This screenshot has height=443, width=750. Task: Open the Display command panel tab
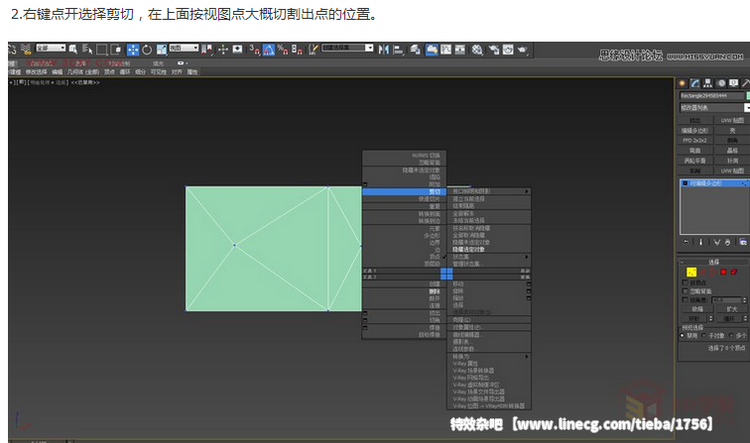(x=734, y=83)
